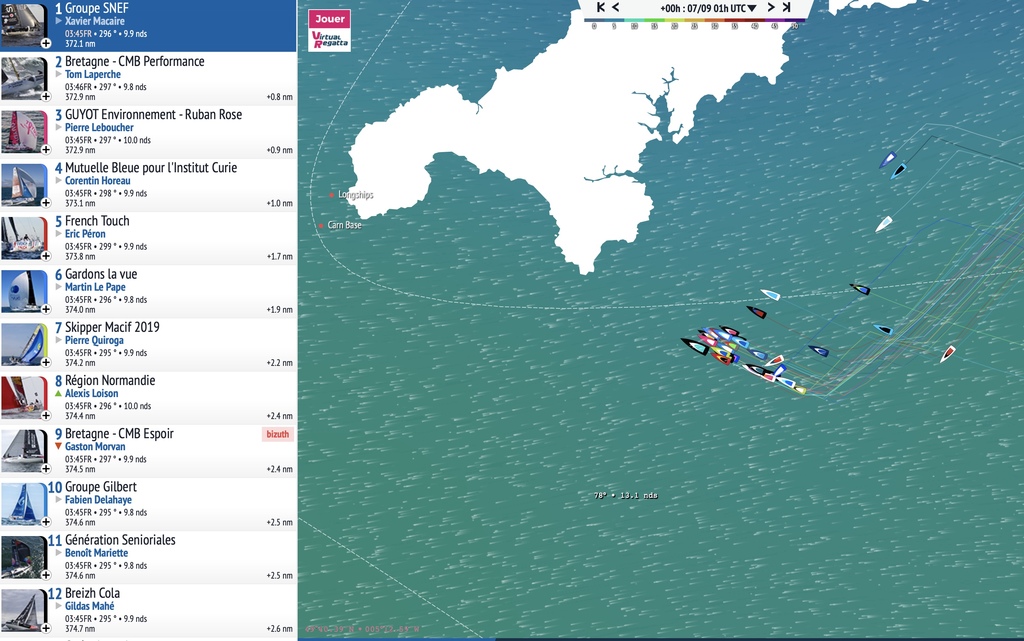Open the Breizh Cola boat photo

pos(24,610)
